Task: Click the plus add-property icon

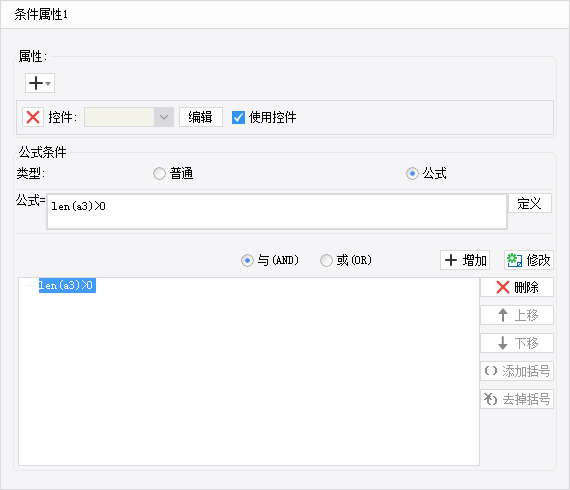Action: 36,83
